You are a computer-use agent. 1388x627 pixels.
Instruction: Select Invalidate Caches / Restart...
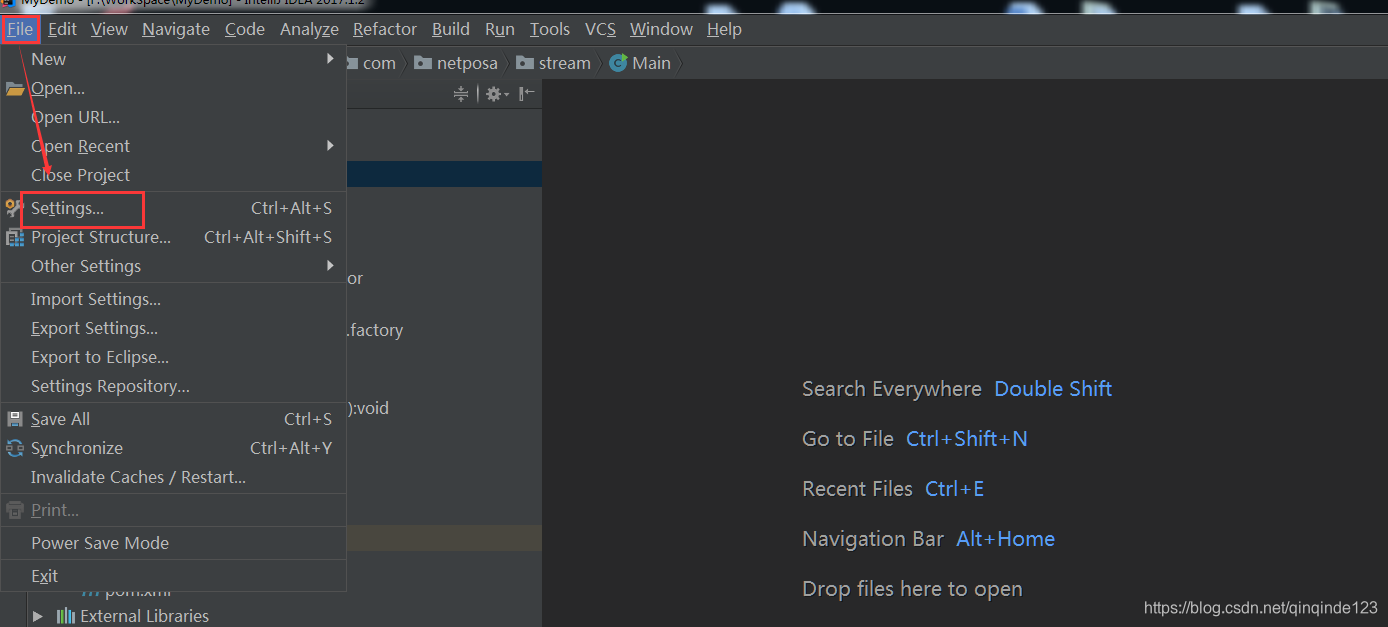173,477
